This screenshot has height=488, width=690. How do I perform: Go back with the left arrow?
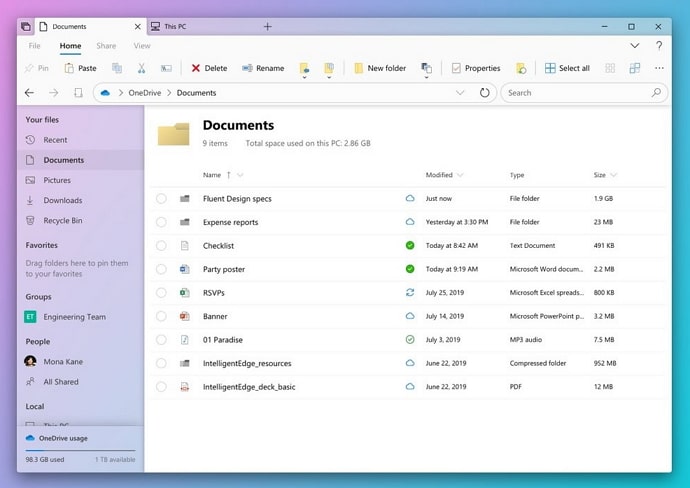point(29,92)
